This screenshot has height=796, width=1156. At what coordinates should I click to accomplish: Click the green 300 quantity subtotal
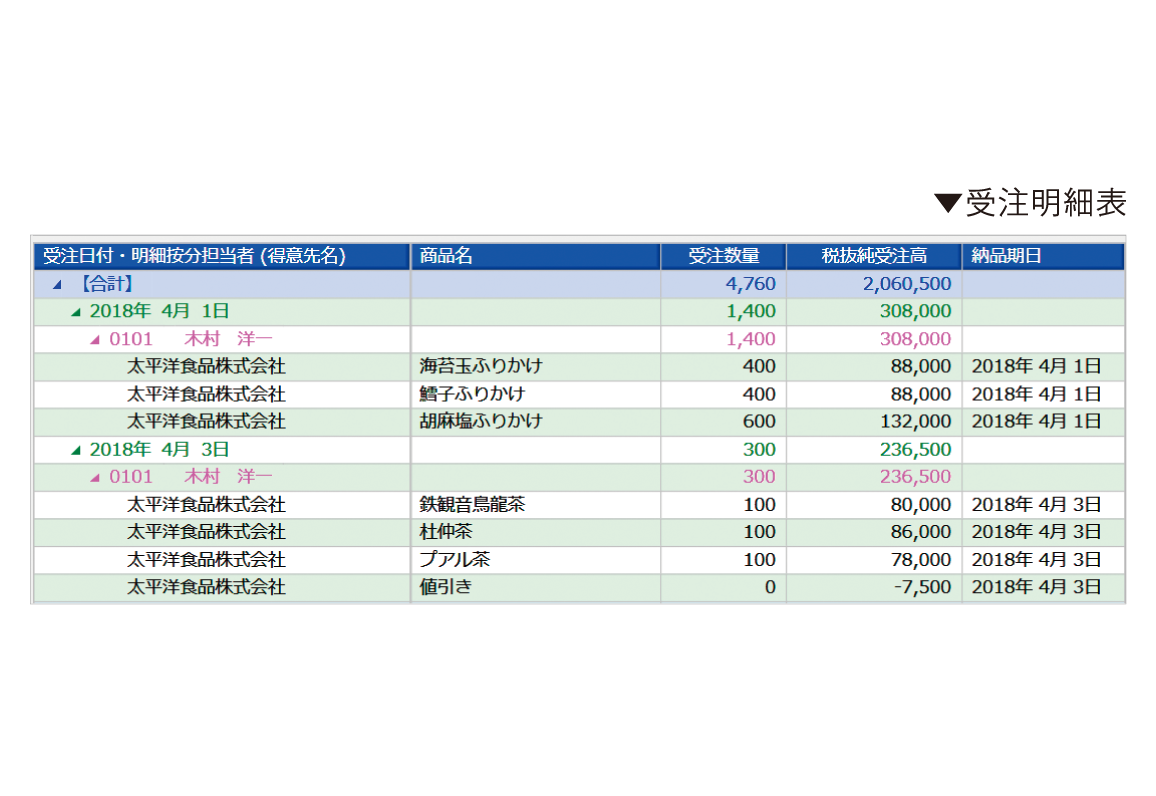[x=759, y=450]
